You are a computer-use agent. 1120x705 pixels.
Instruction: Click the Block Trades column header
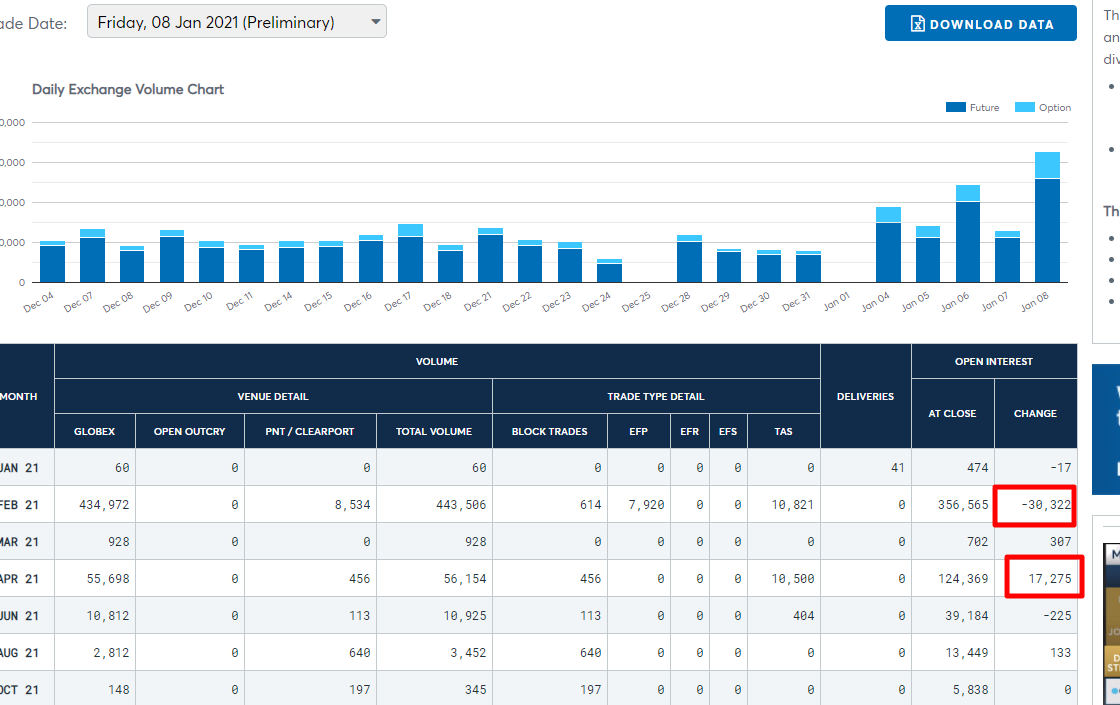(x=549, y=431)
